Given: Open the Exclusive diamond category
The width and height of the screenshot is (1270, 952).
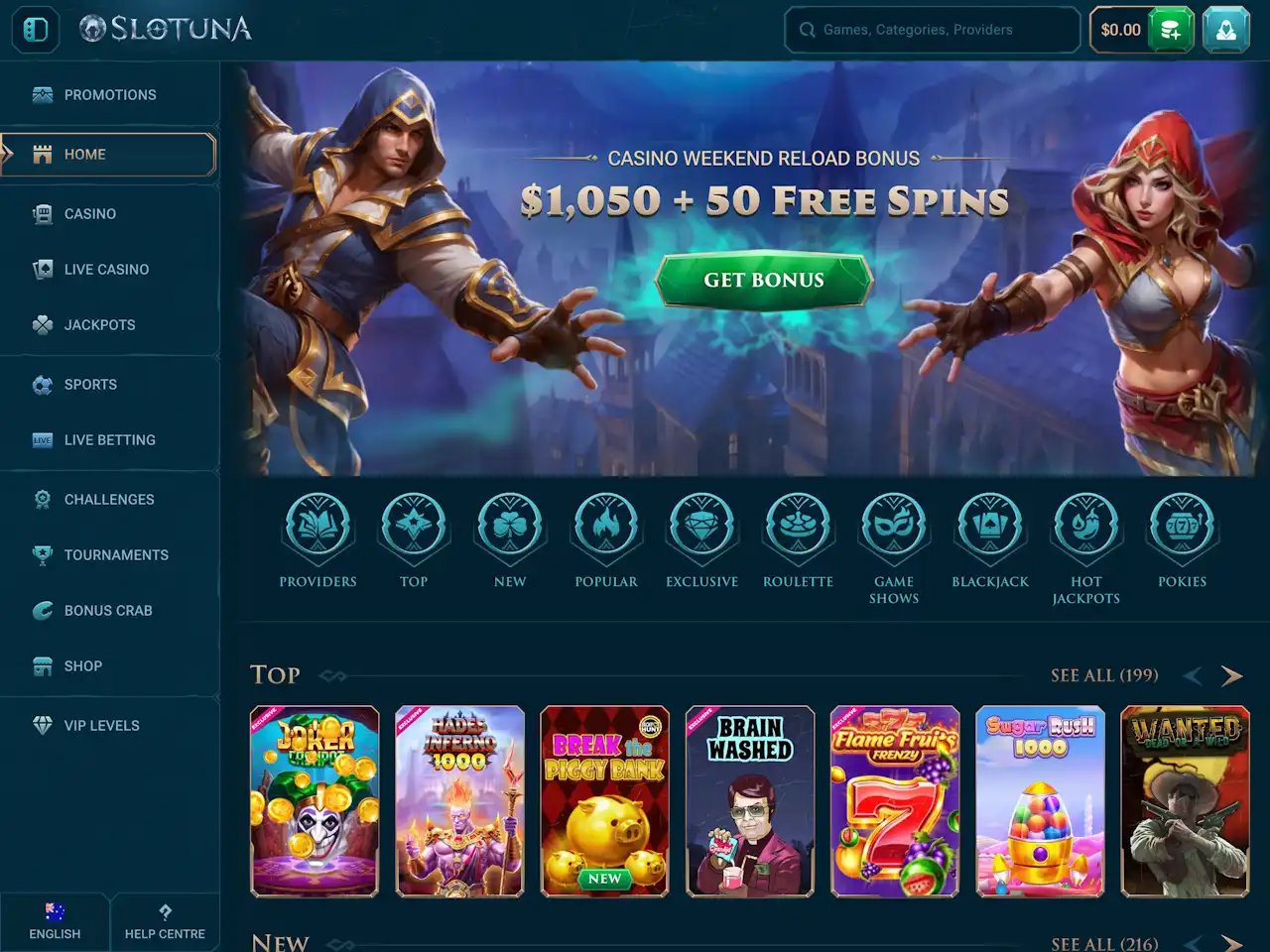Looking at the screenshot, I should (702, 526).
